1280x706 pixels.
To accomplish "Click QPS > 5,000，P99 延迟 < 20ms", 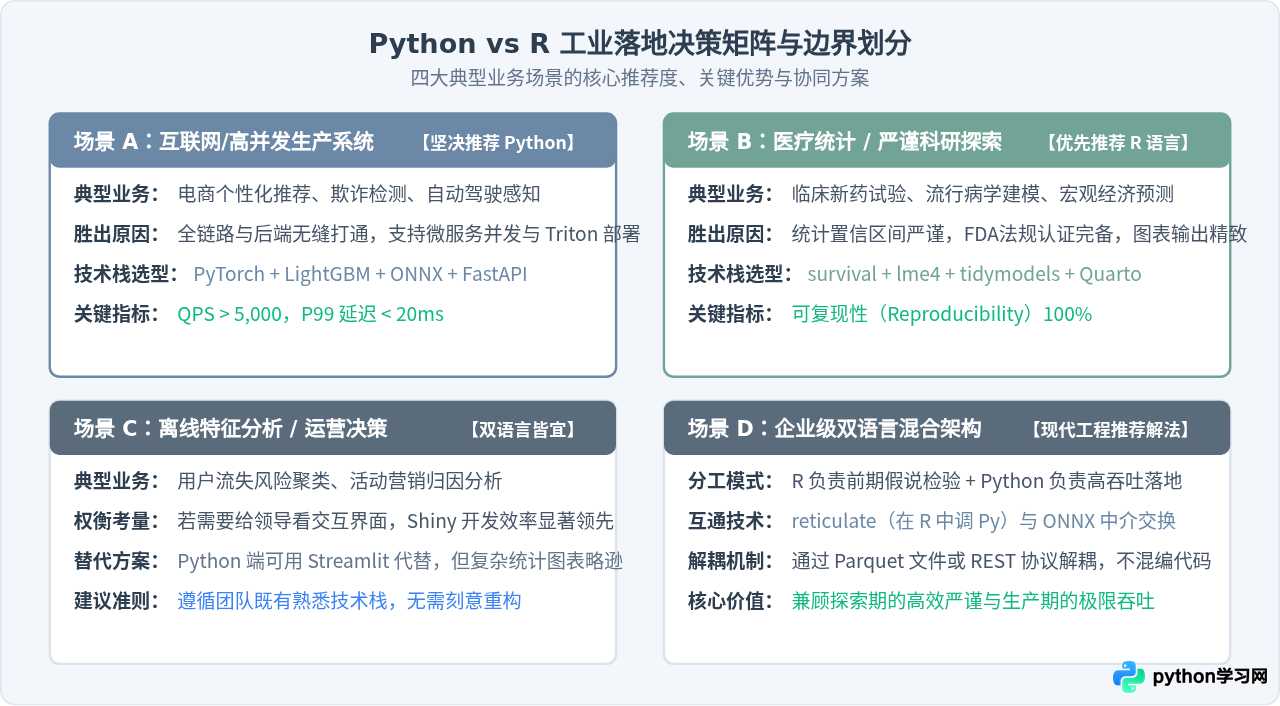I will (311, 314).
